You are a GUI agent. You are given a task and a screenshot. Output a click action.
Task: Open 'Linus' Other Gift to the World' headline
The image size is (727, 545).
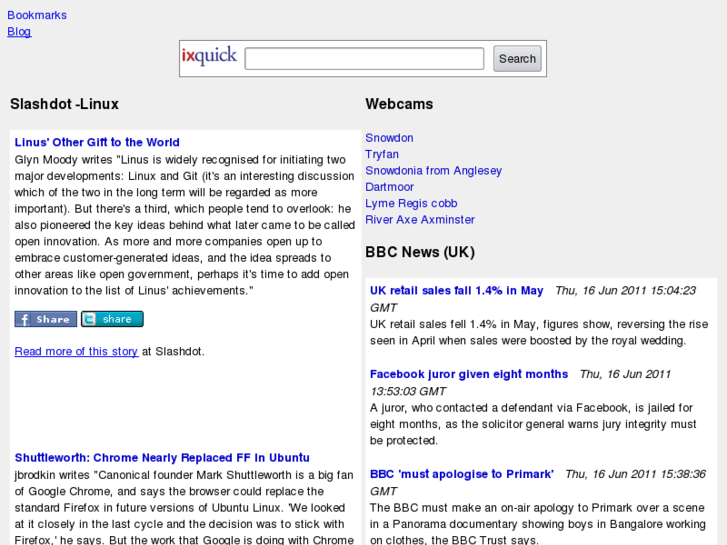tap(97, 142)
